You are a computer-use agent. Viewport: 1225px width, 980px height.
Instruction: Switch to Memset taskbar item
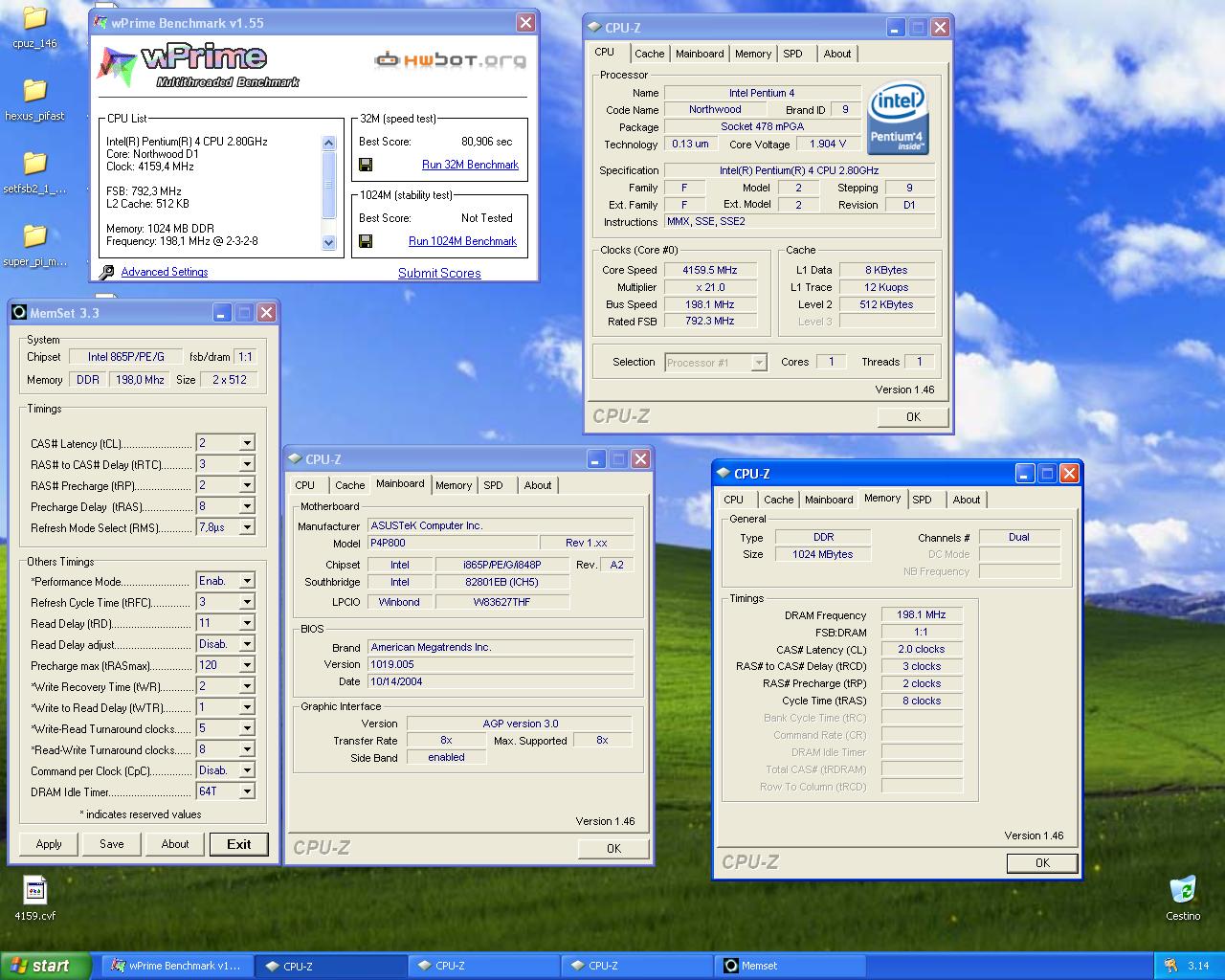click(791, 966)
